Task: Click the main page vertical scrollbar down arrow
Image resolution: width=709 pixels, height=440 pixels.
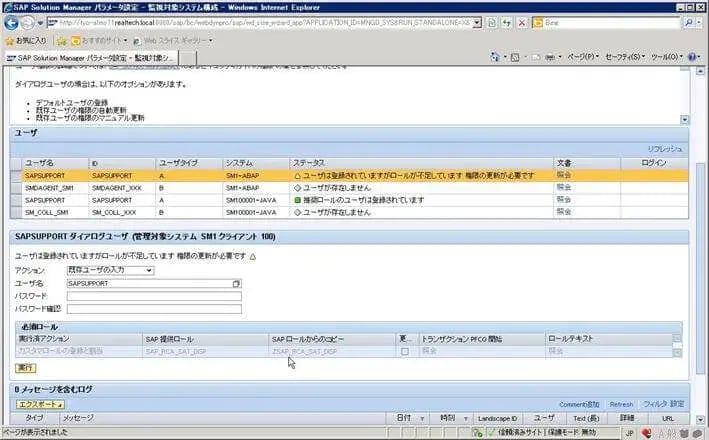Action: [x=700, y=420]
